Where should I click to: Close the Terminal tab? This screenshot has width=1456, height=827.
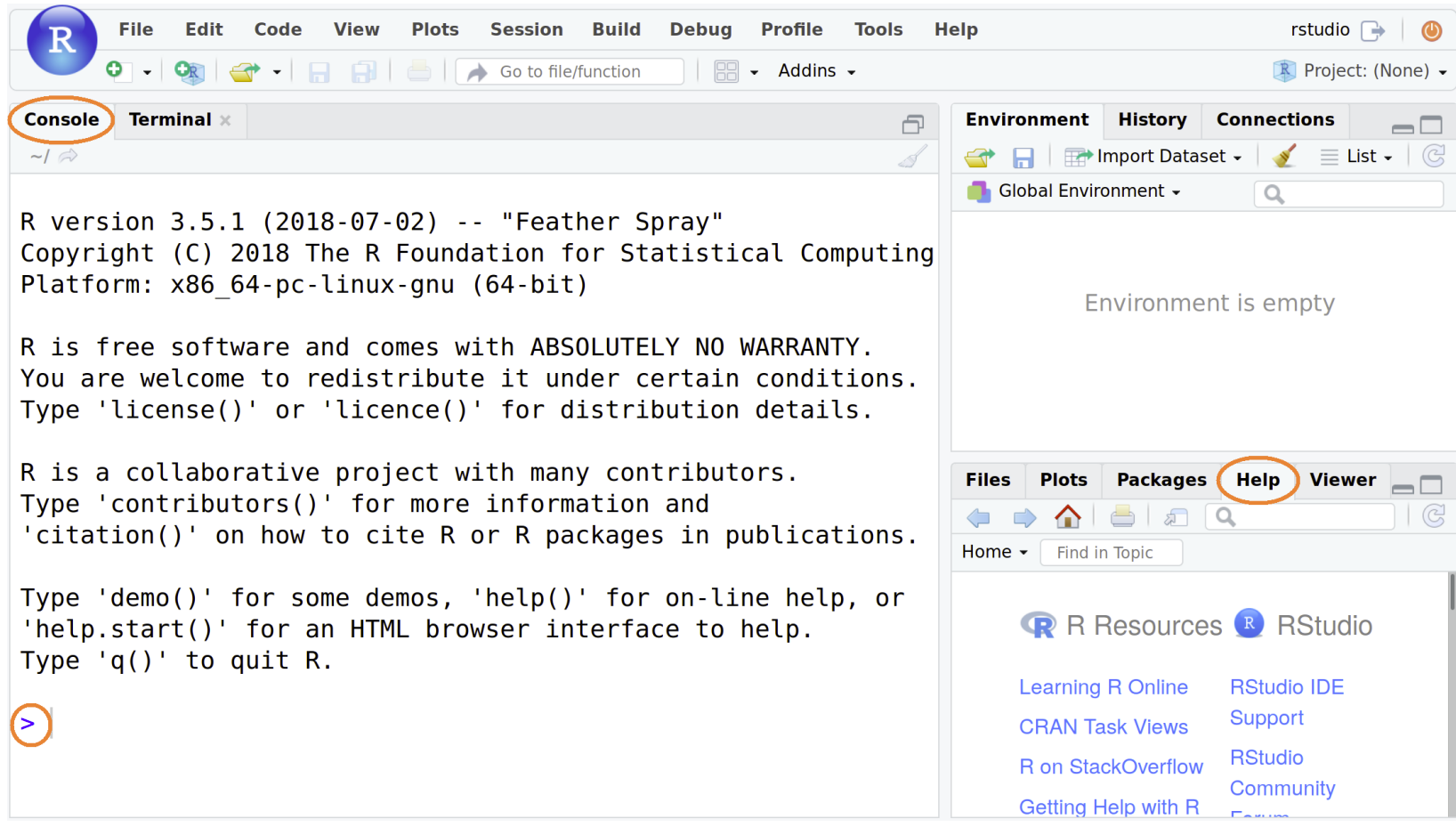pyautogui.click(x=225, y=120)
